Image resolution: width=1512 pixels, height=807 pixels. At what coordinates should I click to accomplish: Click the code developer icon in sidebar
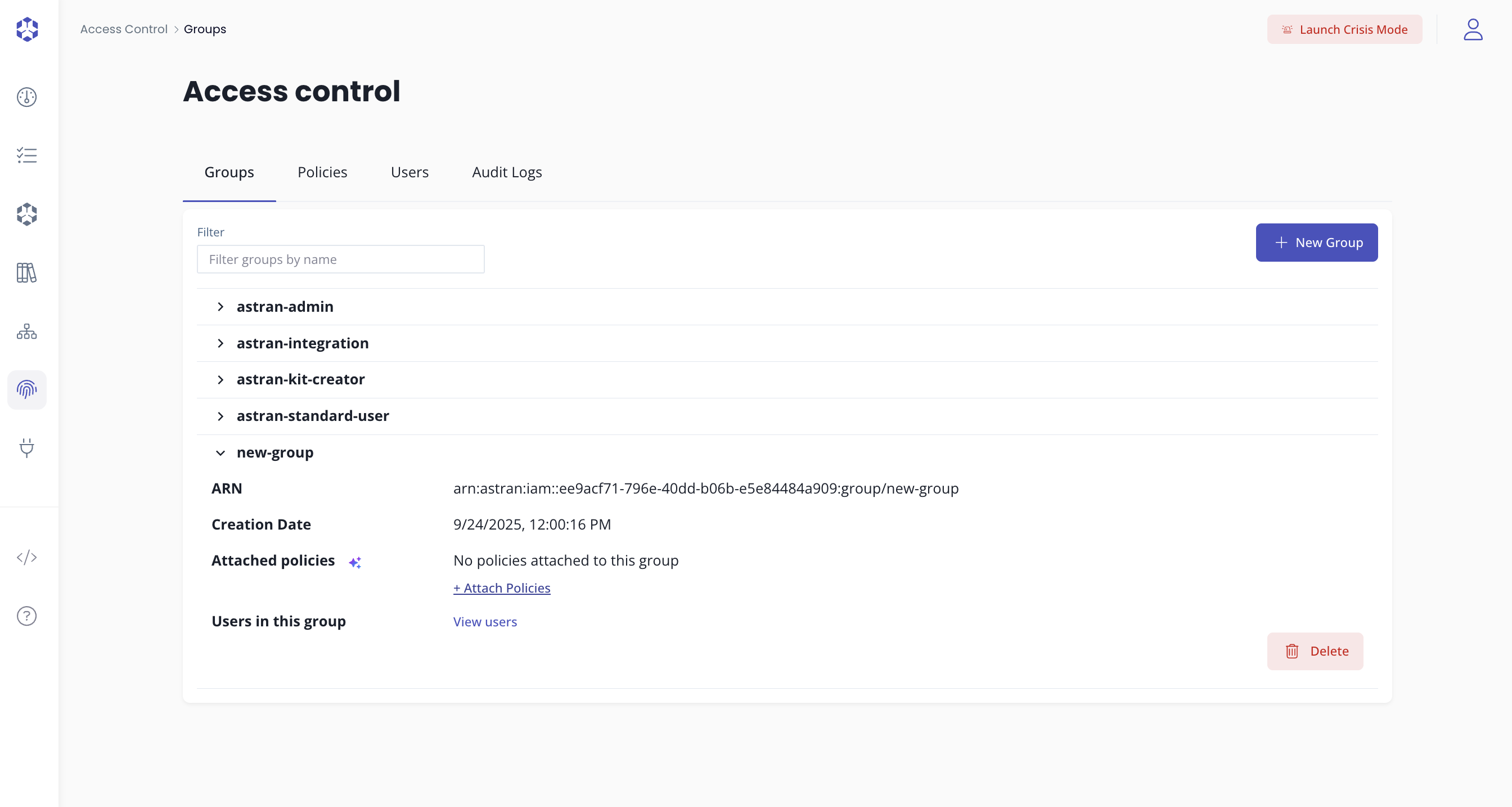pyautogui.click(x=26, y=558)
